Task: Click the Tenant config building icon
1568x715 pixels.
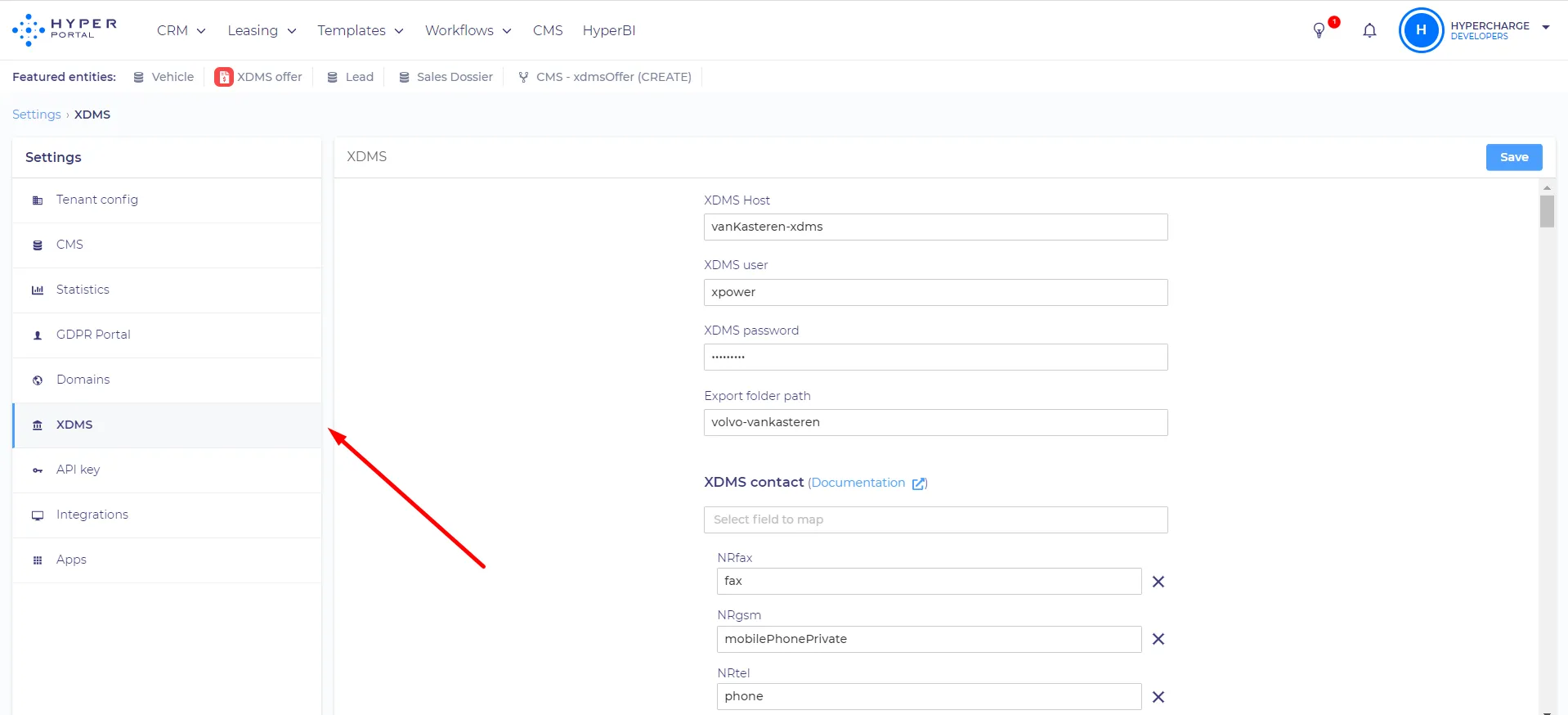Action: pos(38,200)
